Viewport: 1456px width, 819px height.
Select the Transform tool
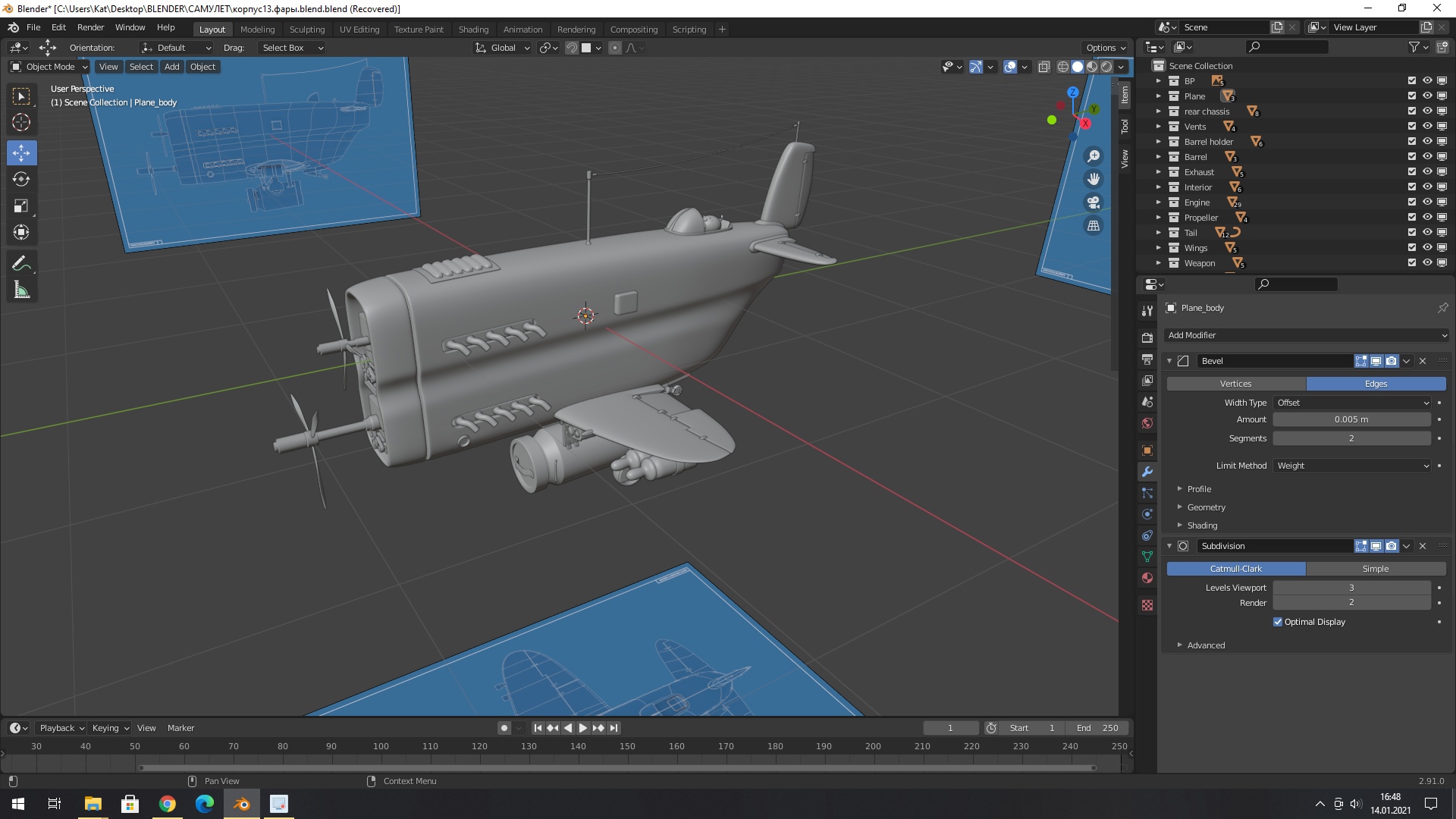pyautogui.click(x=21, y=232)
